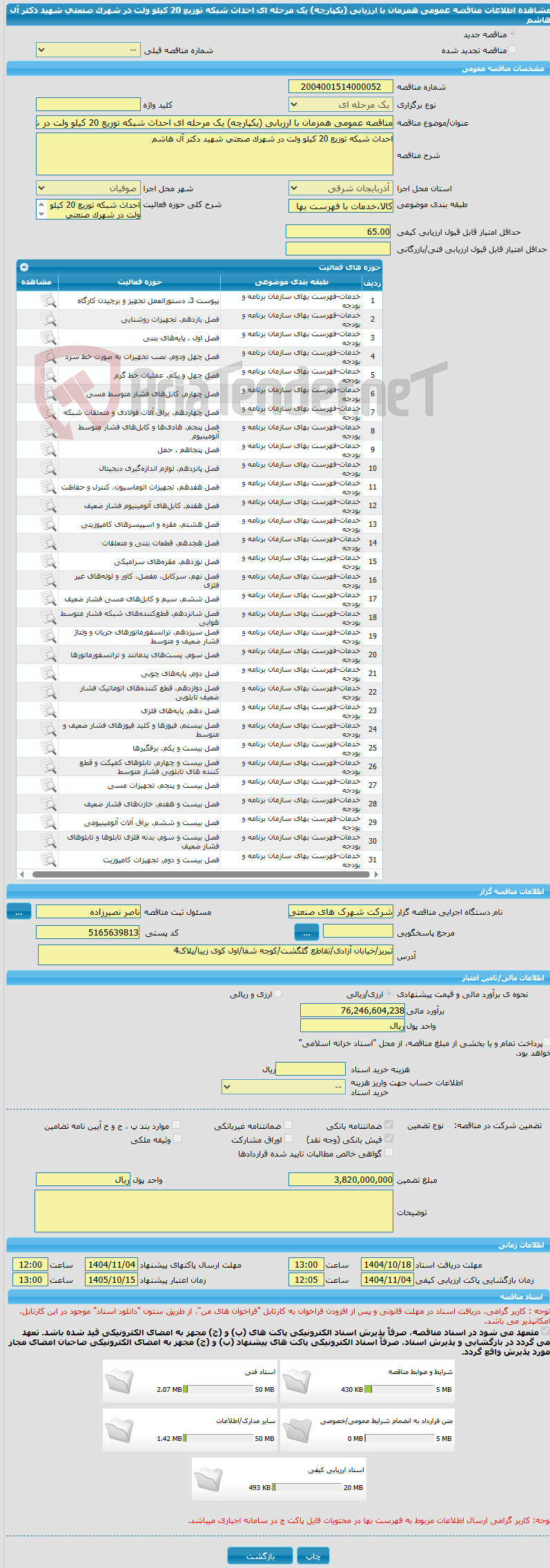The height and width of the screenshot is (1568, 550).
Task: Open استان محل اجرا dropdown
Action: 340,188
